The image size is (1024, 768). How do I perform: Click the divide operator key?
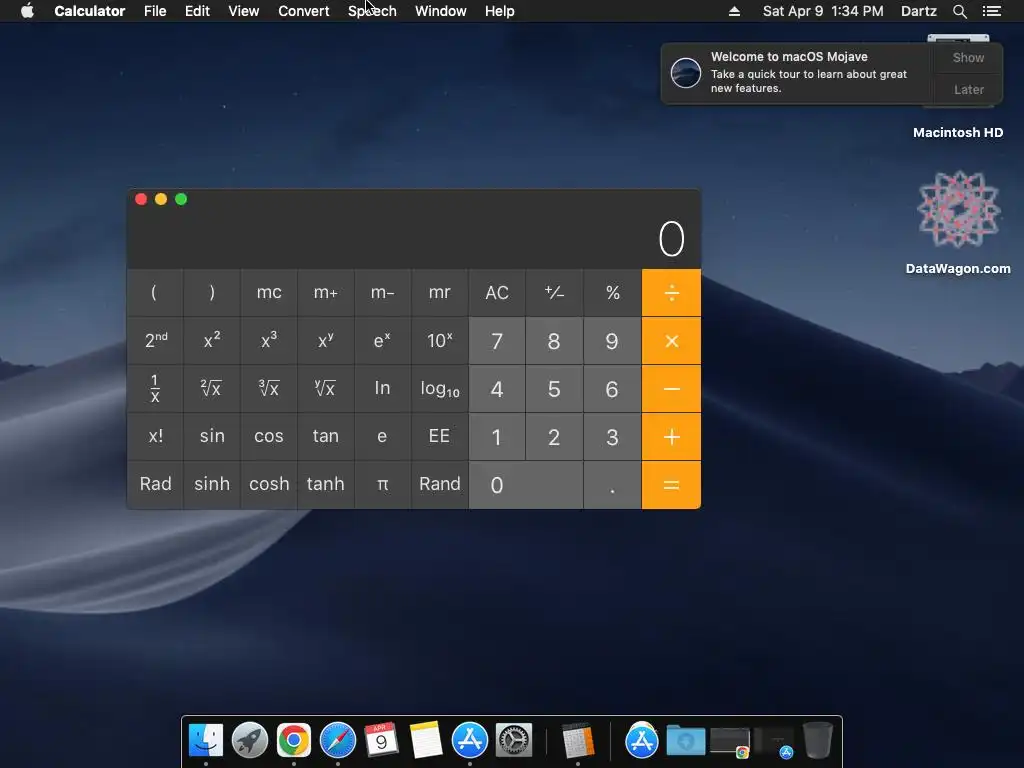tap(671, 293)
